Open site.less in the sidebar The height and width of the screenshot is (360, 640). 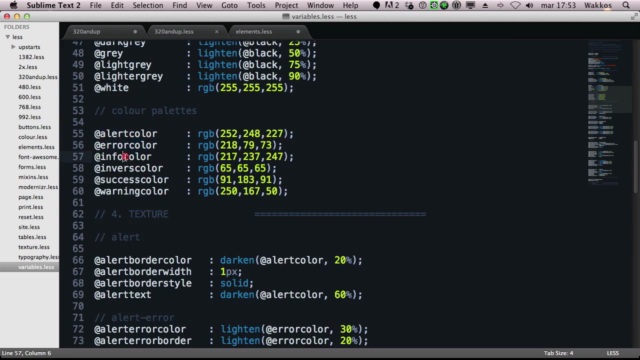point(29,227)
